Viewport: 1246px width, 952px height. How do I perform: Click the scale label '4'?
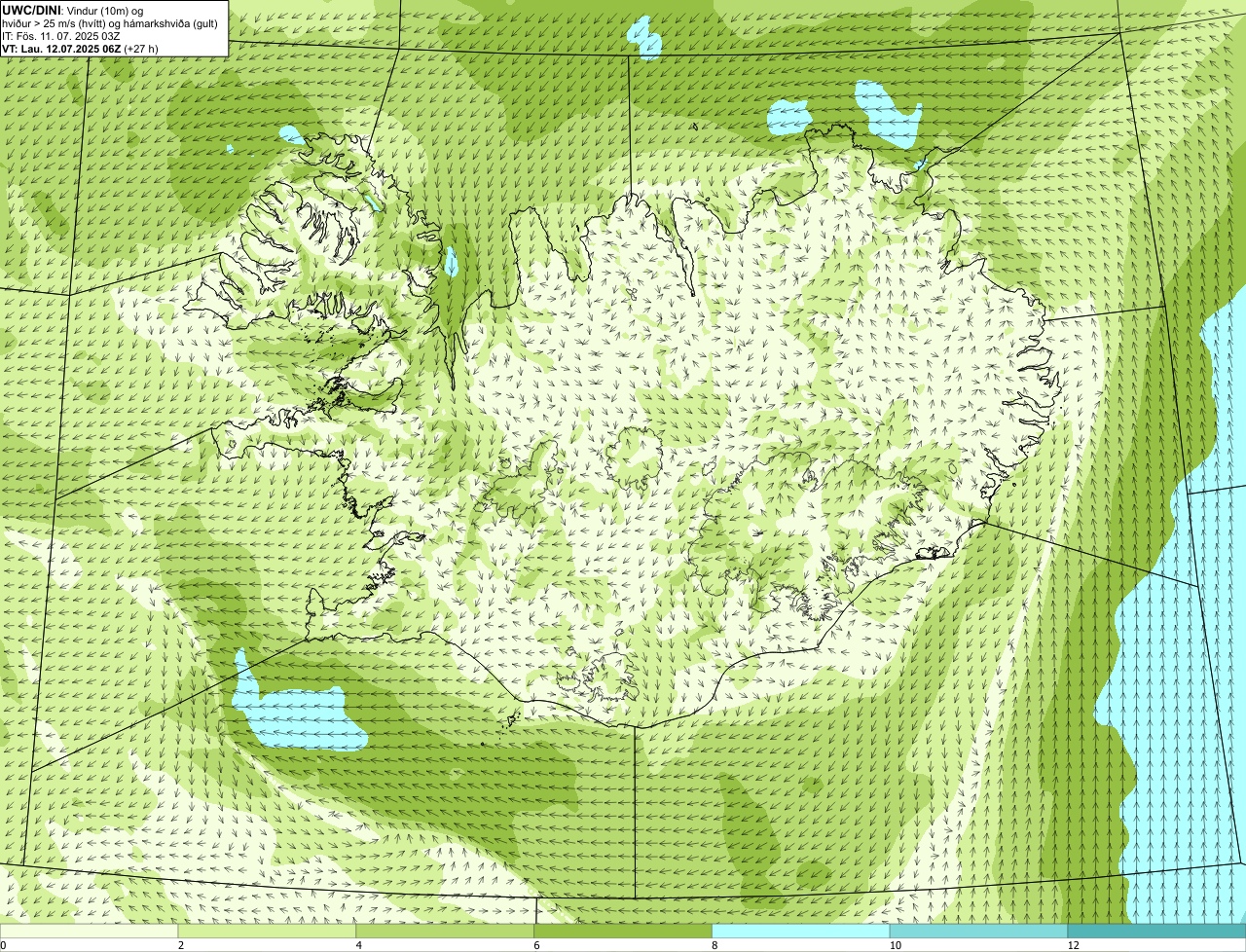[x=359, y=945]
